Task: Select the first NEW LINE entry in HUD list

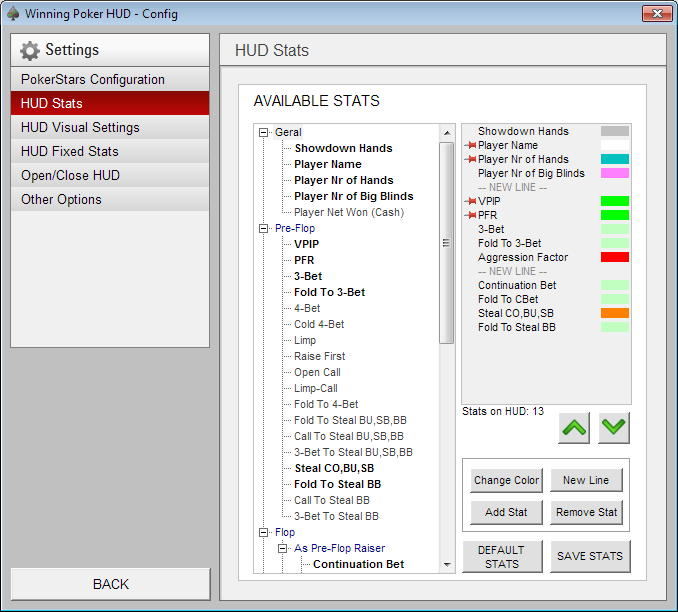Action: click(512, 187)
